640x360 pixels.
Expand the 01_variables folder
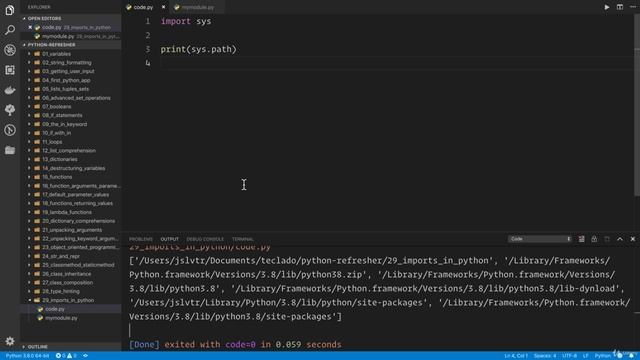[x=56, y=54]
